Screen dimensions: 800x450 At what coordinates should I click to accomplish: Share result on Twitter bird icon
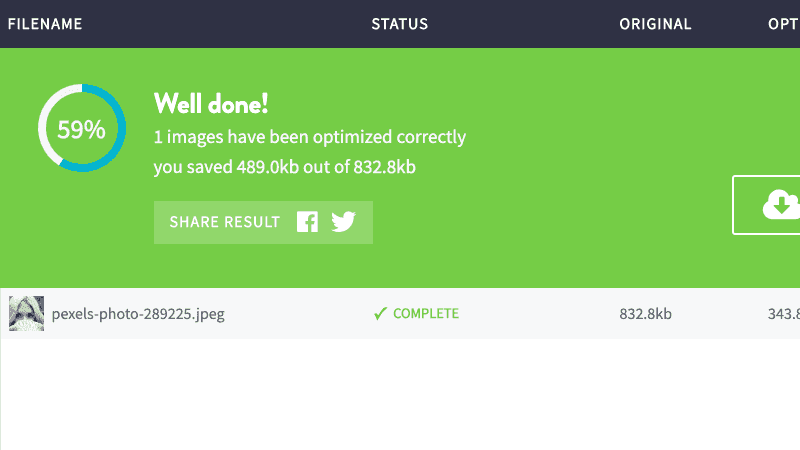(343, 222)
